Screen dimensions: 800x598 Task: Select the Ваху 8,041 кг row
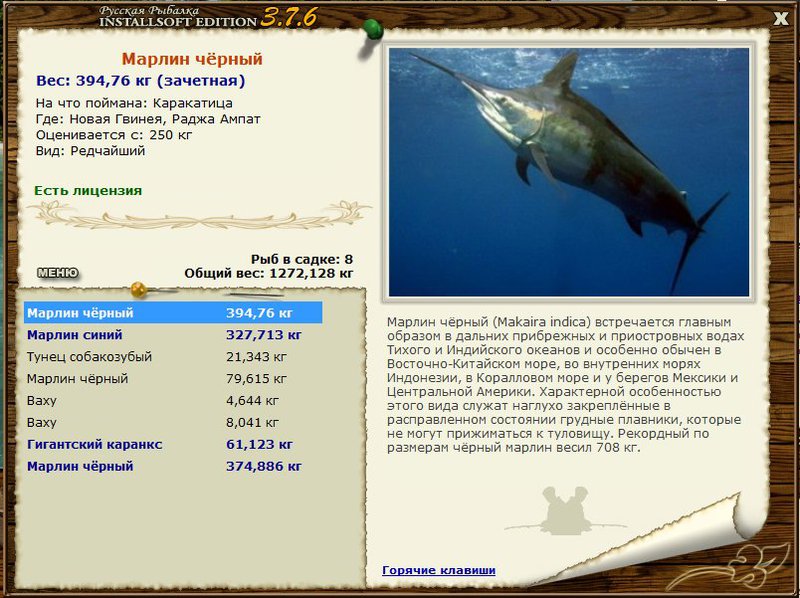173,422
